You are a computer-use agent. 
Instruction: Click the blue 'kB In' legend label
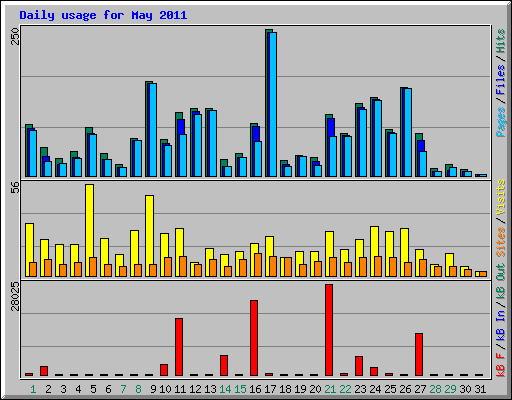click(x=500, y=327)
